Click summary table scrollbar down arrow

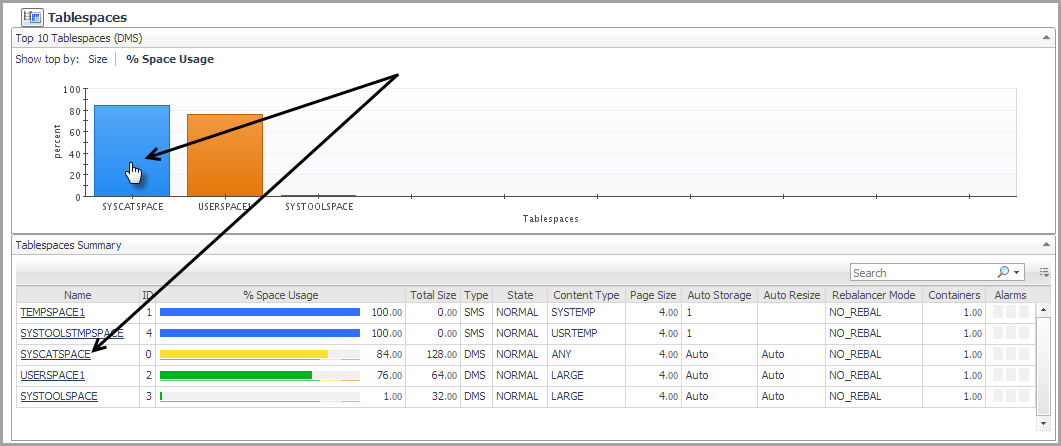point(1043,423)
